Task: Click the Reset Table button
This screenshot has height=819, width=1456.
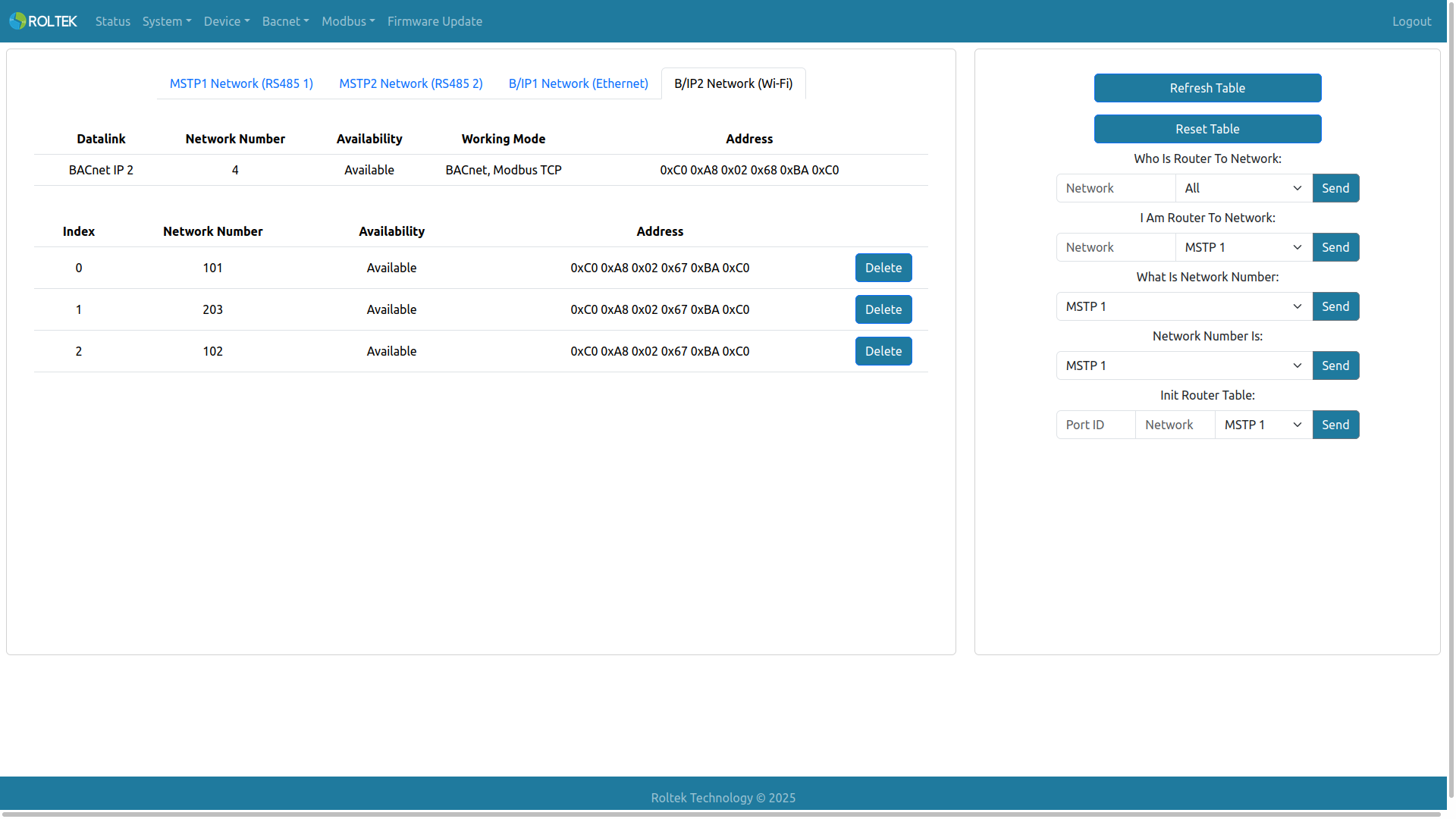Action: coord(1207,129)
